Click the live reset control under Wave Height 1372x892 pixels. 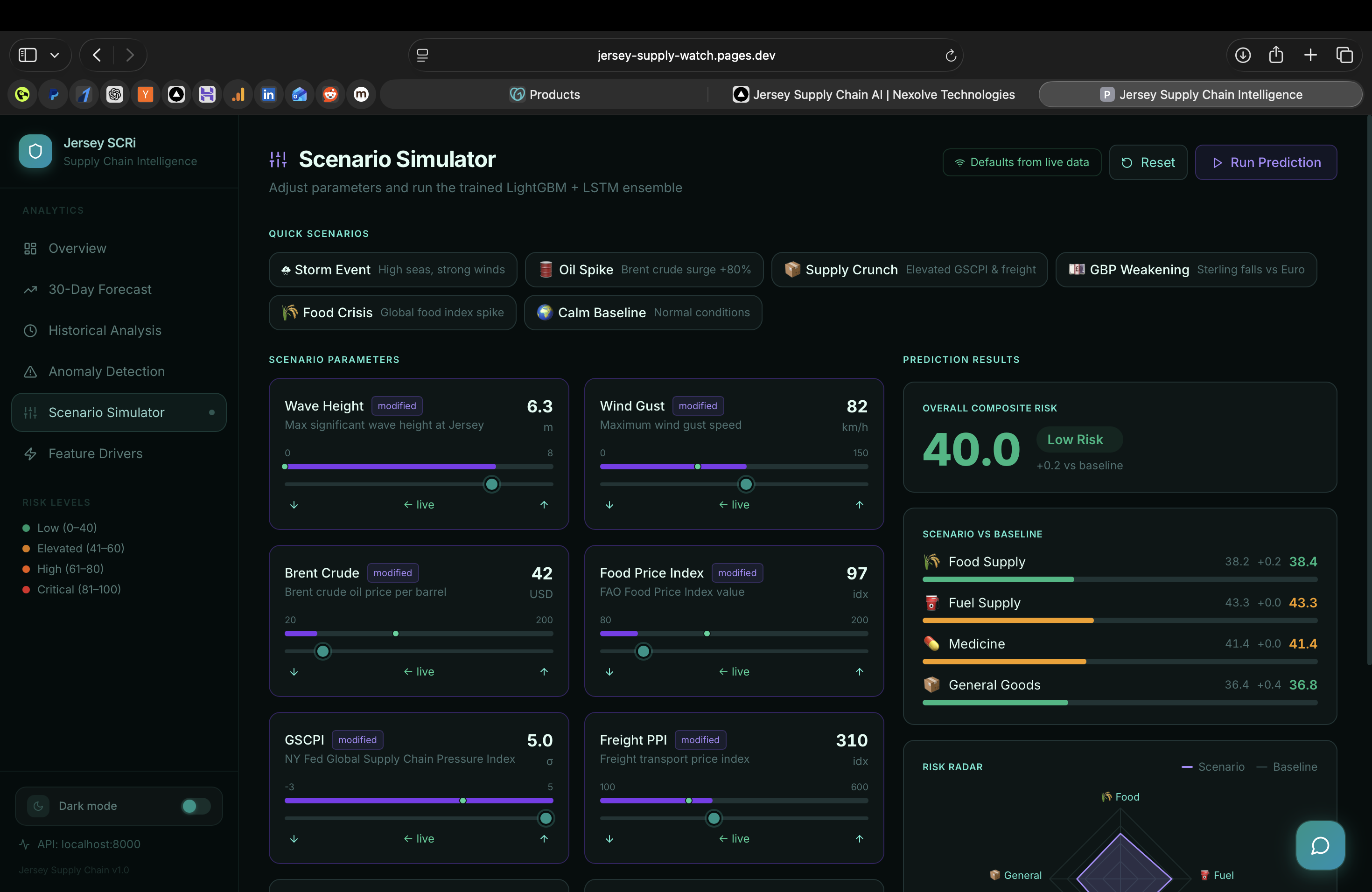(419, 504)
